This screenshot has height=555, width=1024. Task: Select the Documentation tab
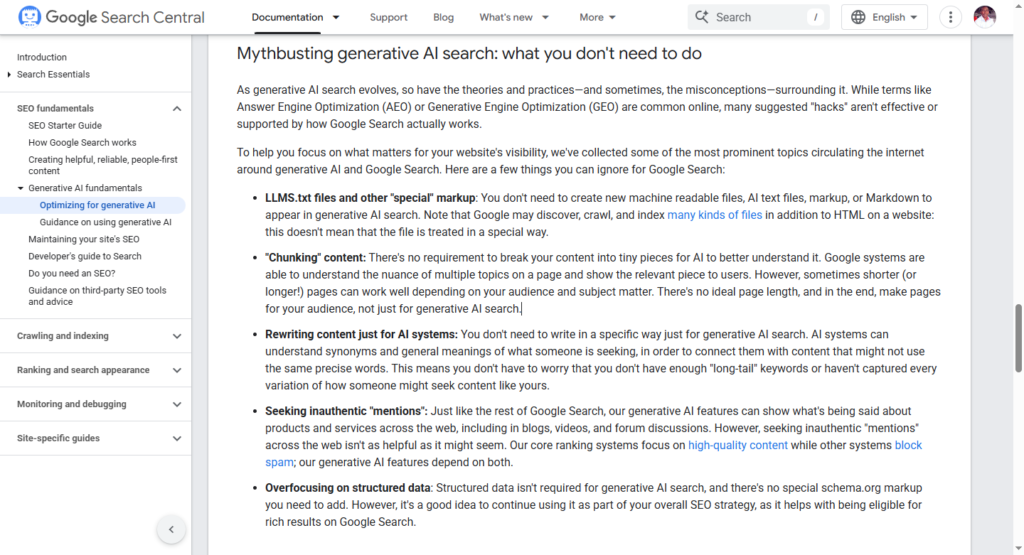[287, 17]
